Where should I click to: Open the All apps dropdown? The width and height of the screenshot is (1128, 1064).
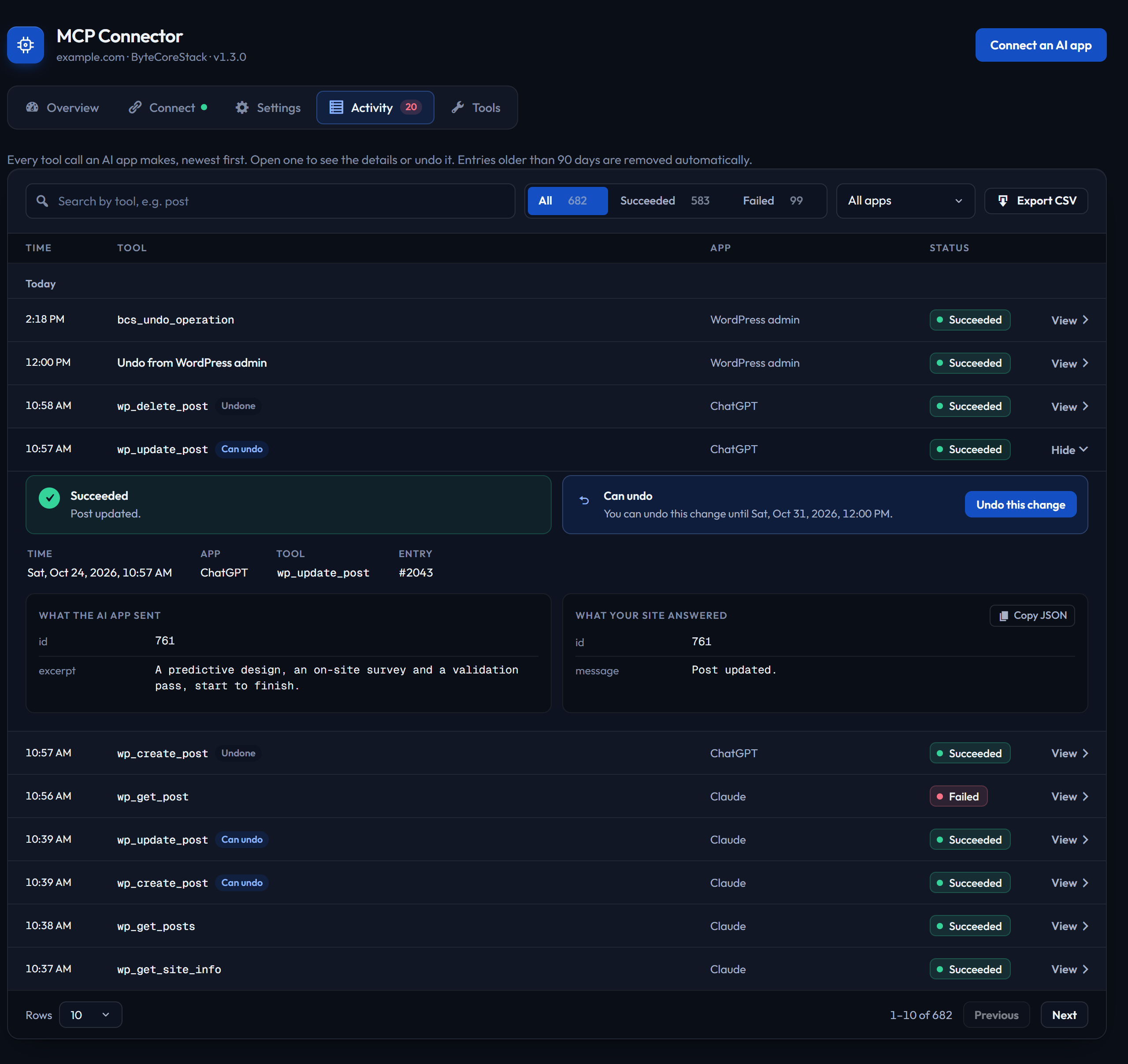click(905, 201)
